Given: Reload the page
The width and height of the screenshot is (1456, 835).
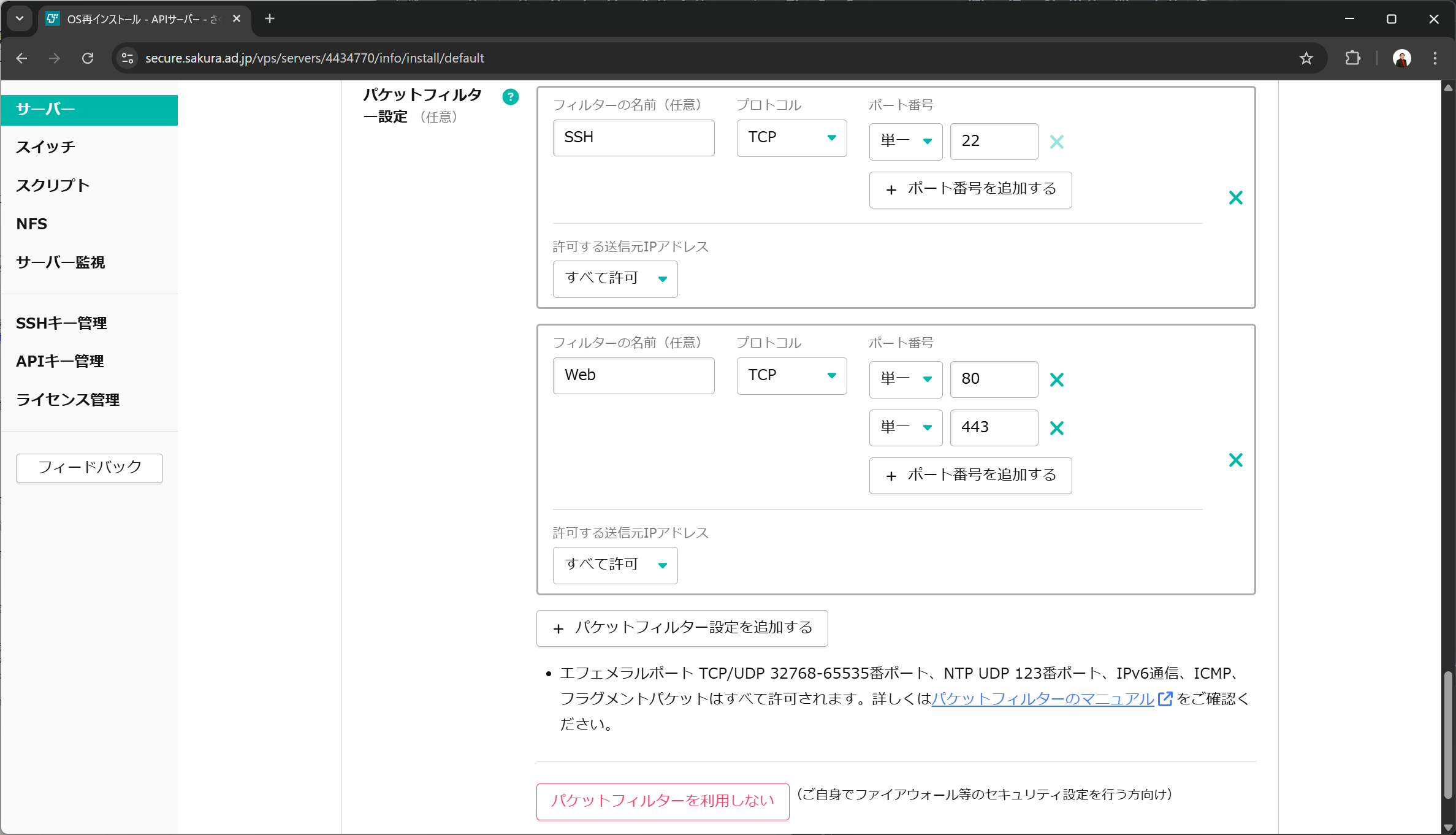Looking at the screenshot, I should [88, 58].
